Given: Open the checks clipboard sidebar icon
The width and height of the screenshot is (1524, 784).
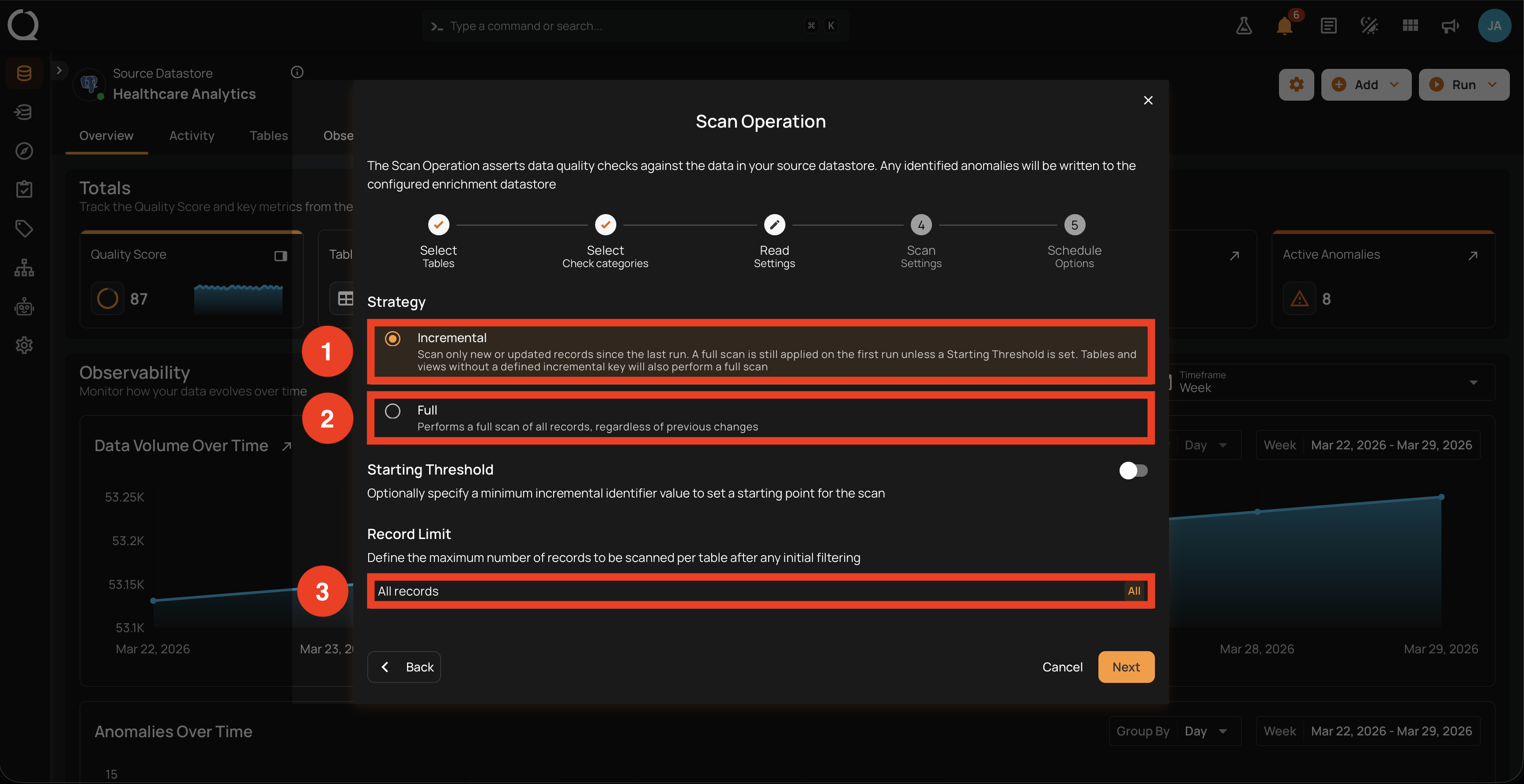Looking at the screenshot, I should 24,189.
